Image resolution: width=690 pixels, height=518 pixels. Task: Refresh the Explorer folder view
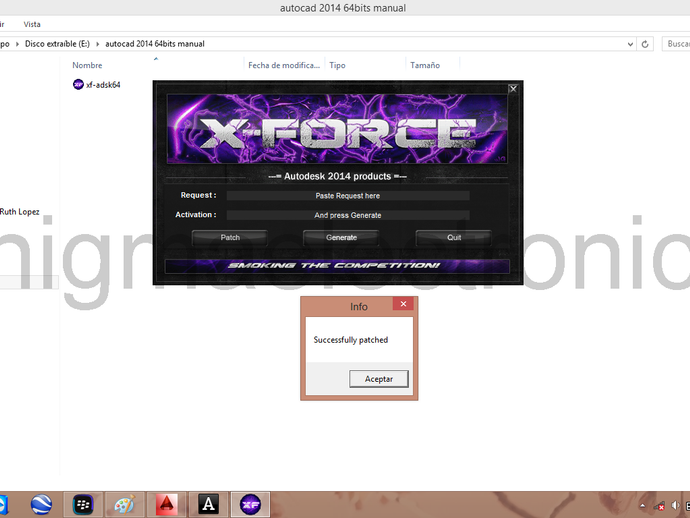click(645, 44)
